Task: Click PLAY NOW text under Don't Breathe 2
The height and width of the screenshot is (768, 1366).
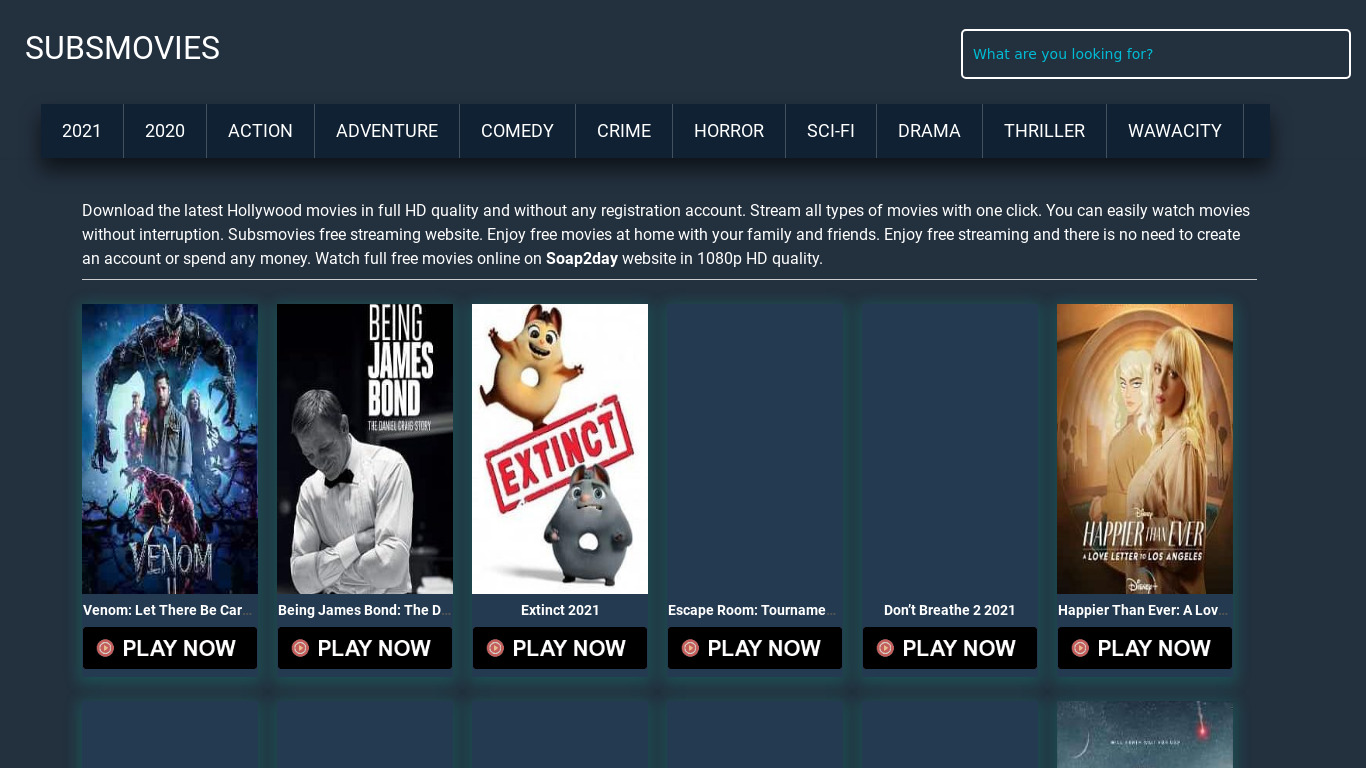Action: tap(959, 648)
